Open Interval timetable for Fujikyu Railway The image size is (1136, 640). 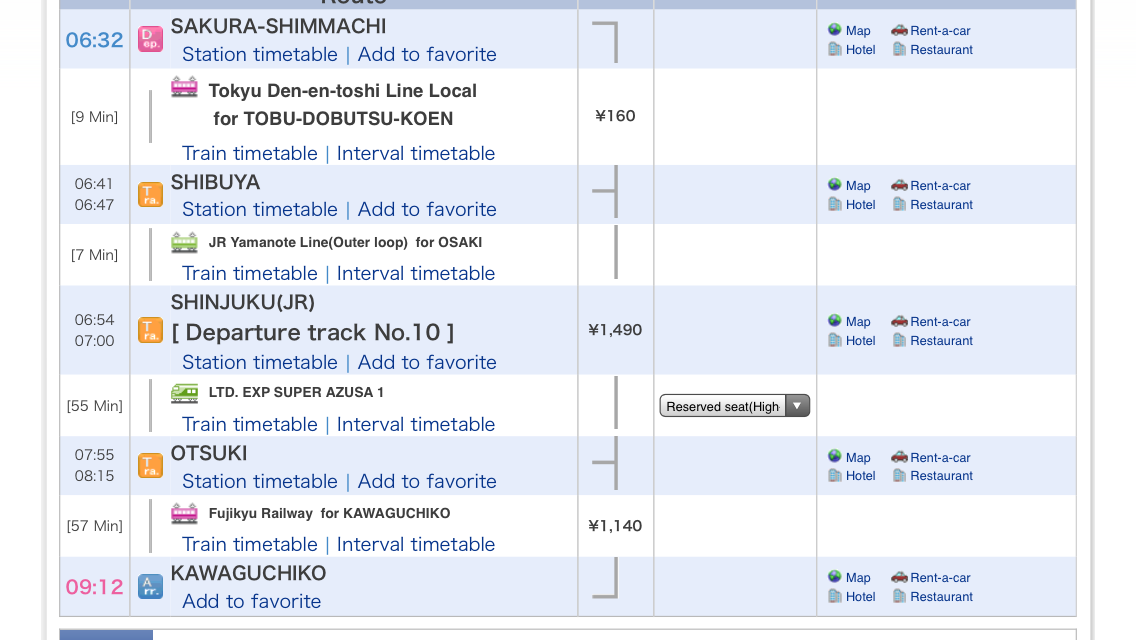coord(416,544)
